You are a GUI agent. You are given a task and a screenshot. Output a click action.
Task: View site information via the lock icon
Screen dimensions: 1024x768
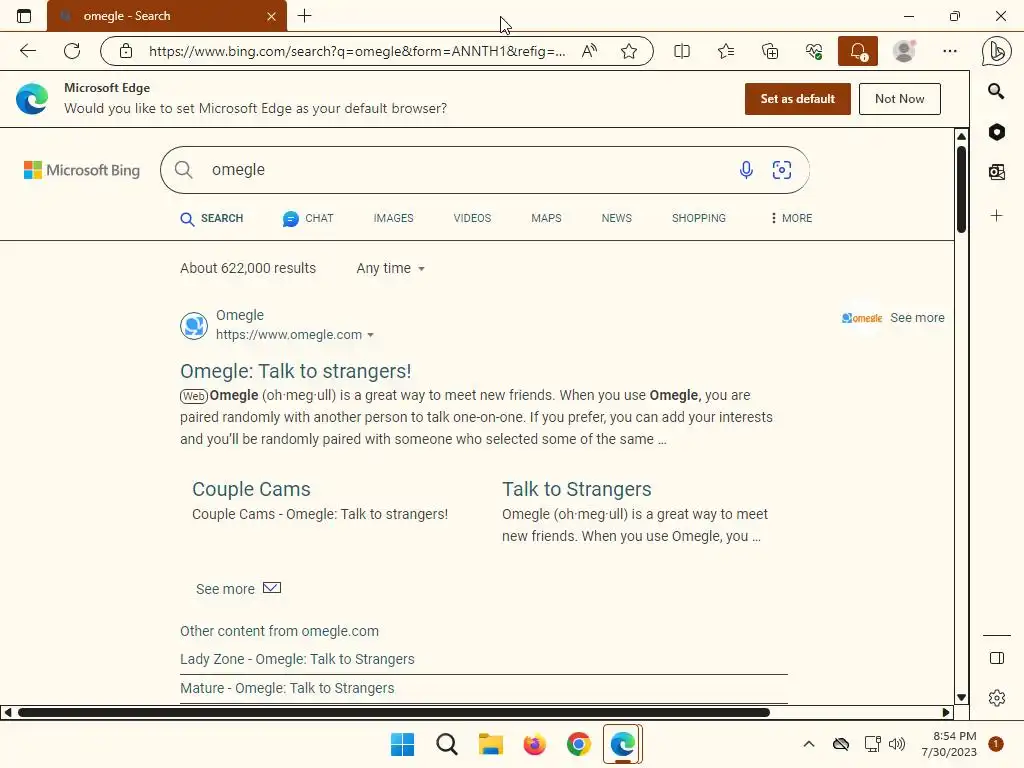pos(126,51)
